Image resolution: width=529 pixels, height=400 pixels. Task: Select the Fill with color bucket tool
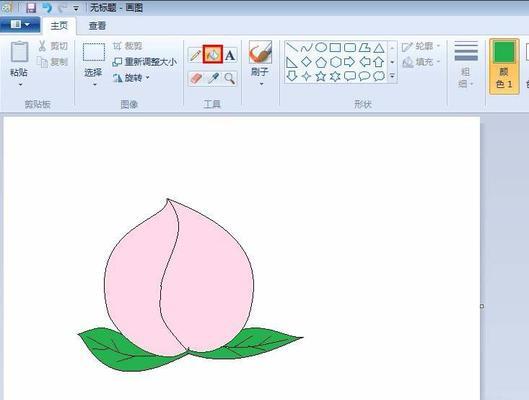[x=213, y=54]
